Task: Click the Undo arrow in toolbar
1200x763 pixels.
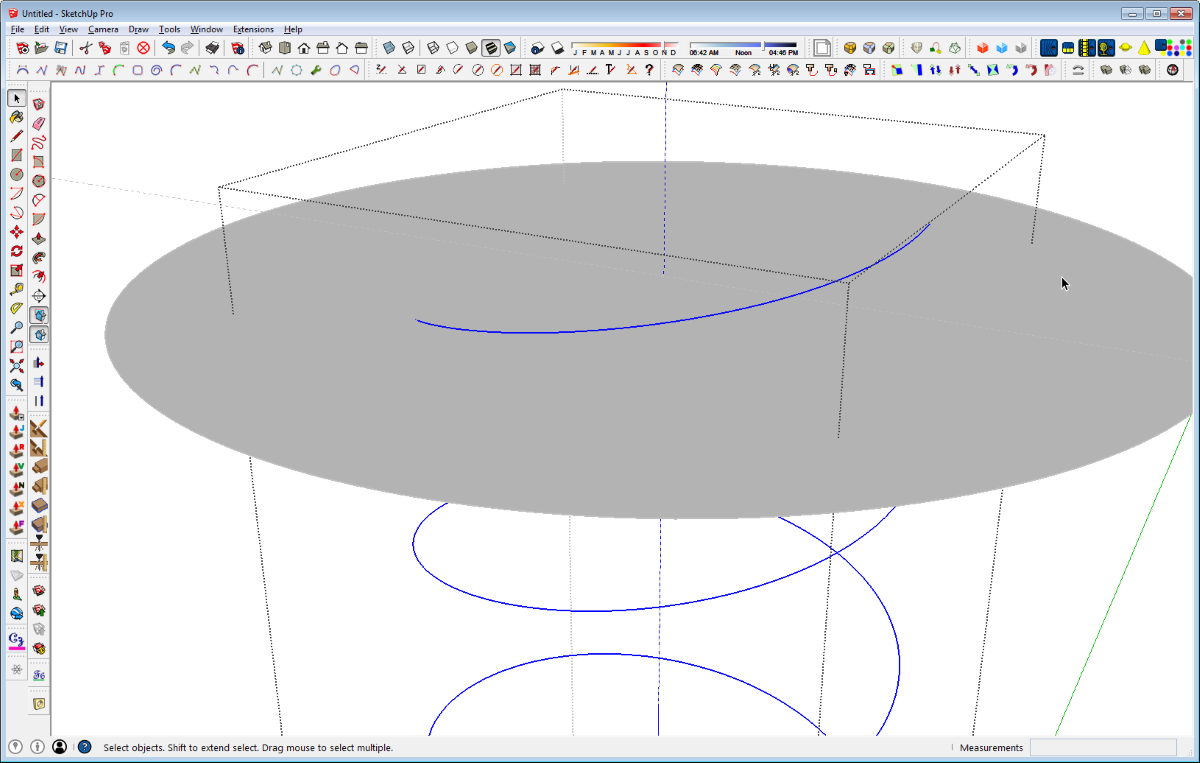Action: [168, 47]
